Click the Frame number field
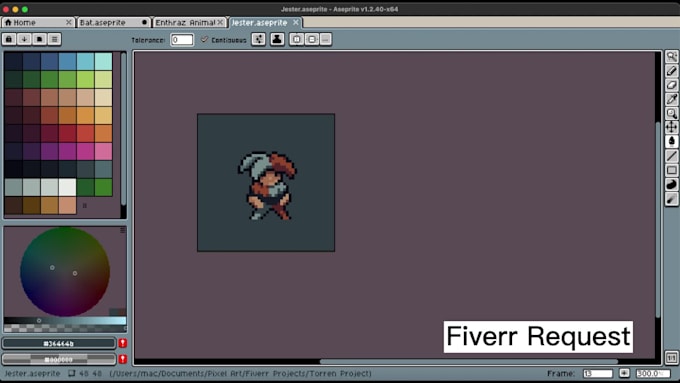The height and width of the screenshot is (383, 680). coord(598,373)
